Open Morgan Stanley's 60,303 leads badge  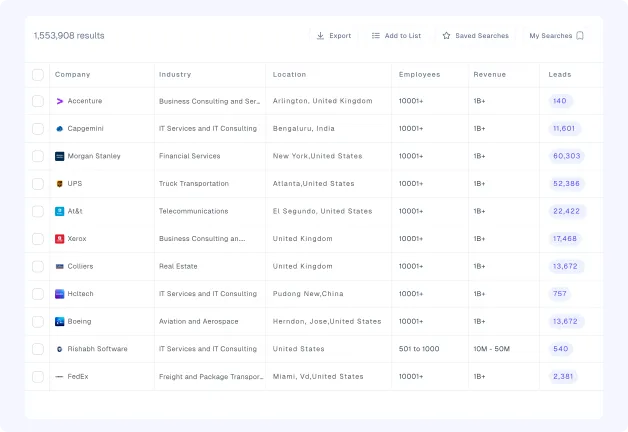click(567, 156)
